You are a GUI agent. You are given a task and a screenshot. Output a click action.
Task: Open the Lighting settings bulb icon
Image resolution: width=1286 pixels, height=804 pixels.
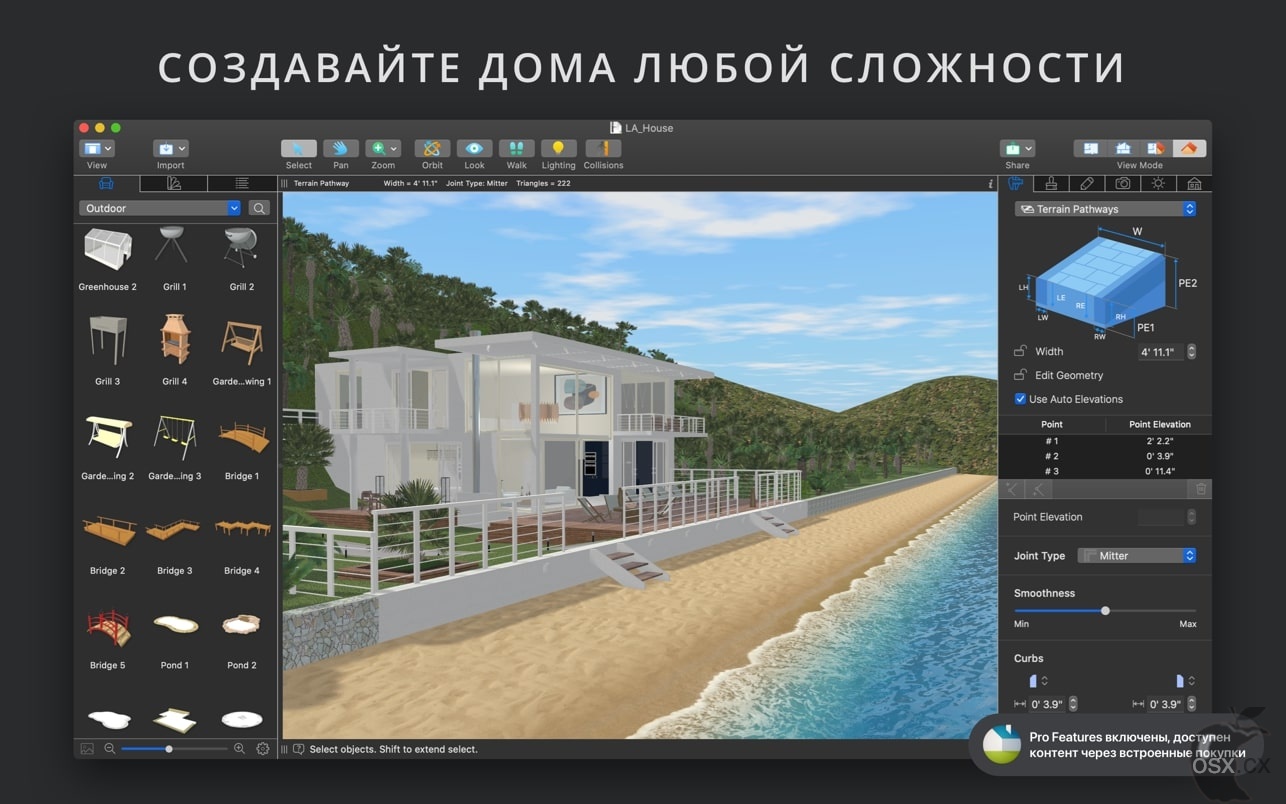click(558, 148)
